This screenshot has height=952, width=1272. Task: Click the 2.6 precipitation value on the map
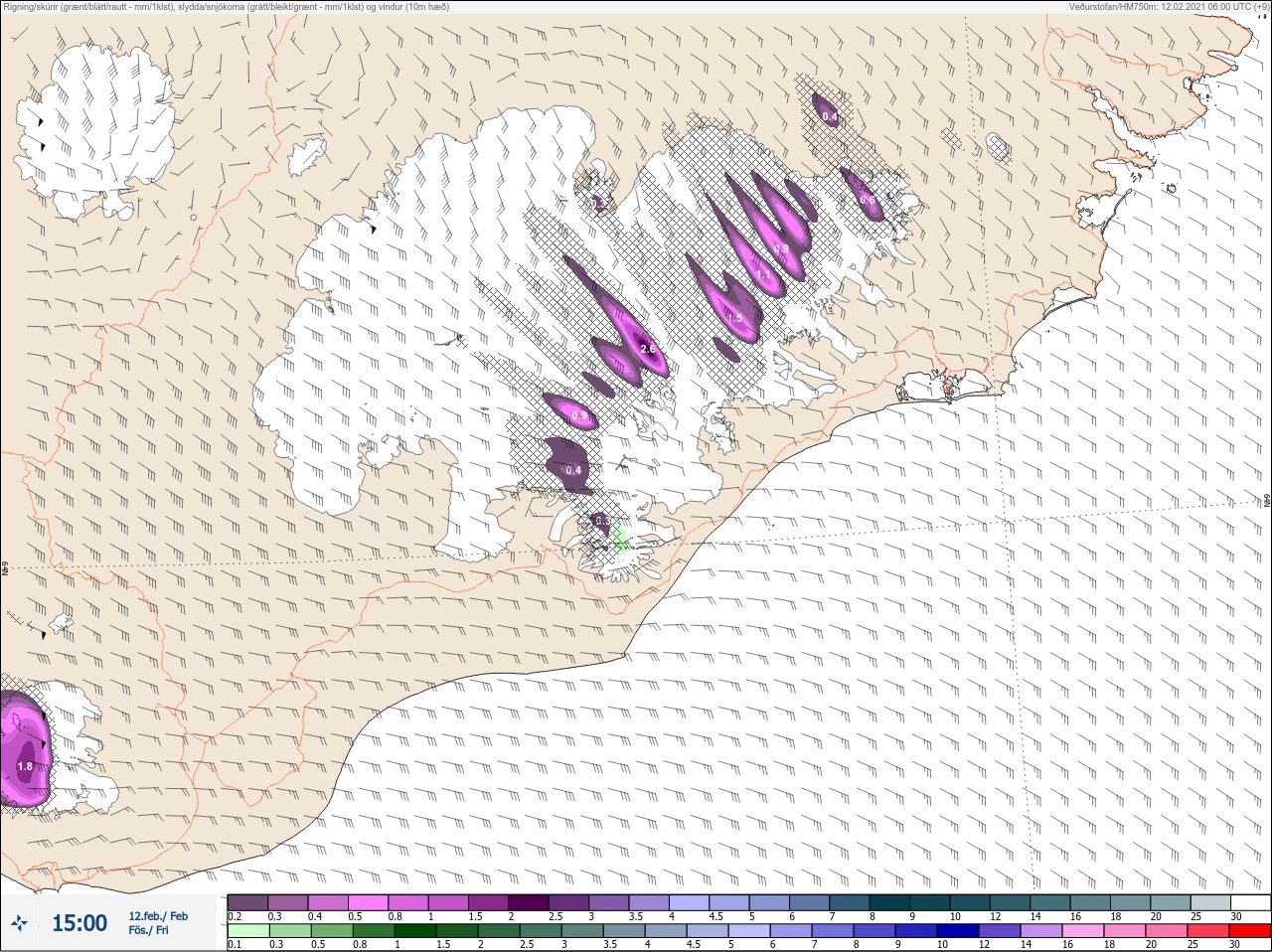point(648,349)
